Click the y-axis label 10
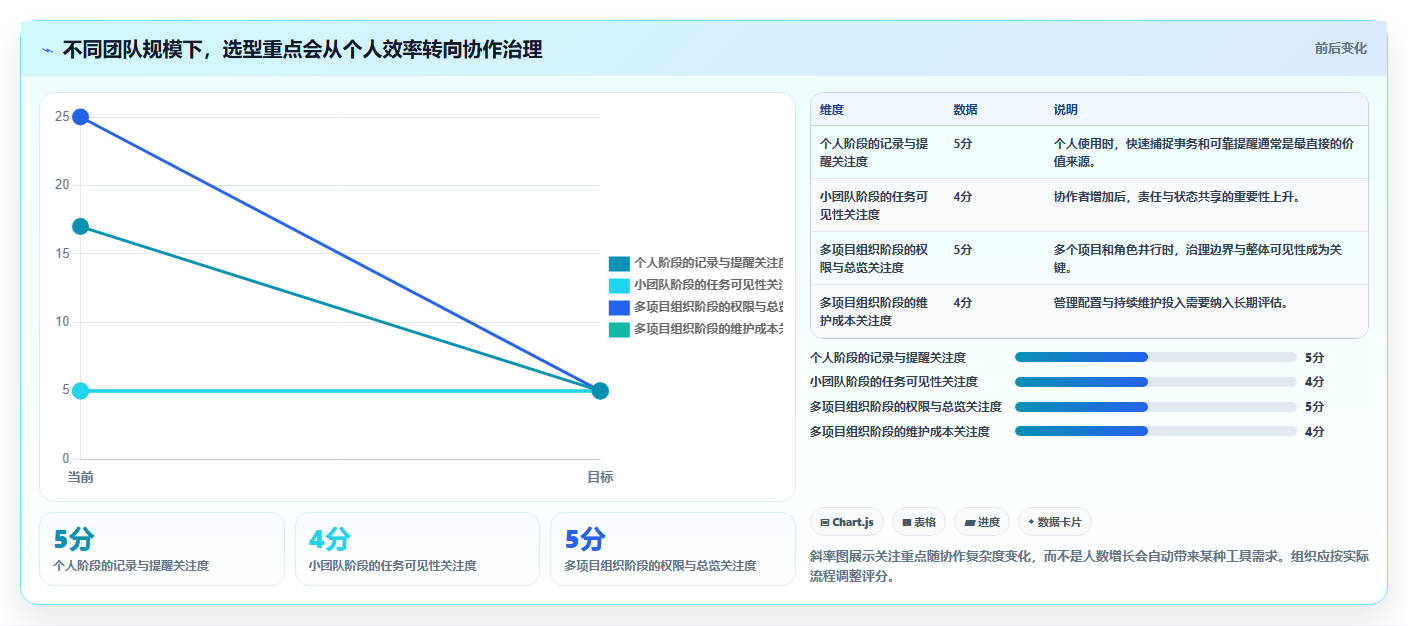1408x626 pixels. [62, 322]
